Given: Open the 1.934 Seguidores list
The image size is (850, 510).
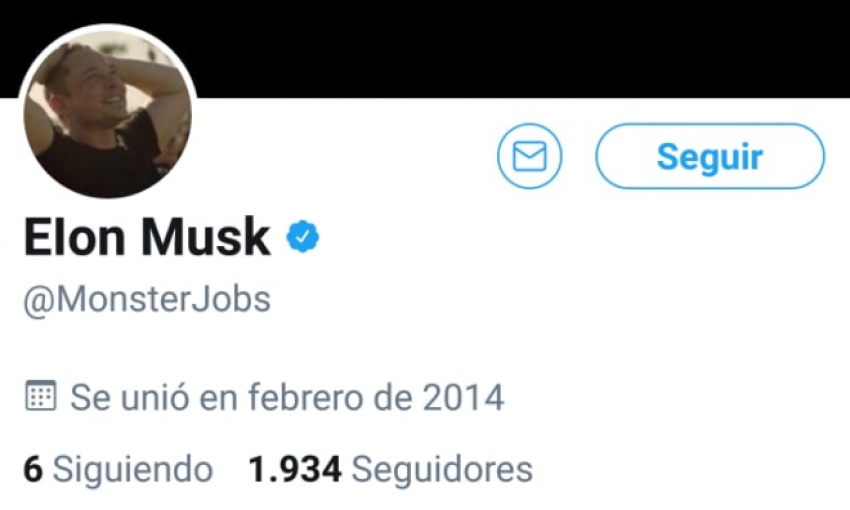Looking at the screenshot, I should 390,469.
